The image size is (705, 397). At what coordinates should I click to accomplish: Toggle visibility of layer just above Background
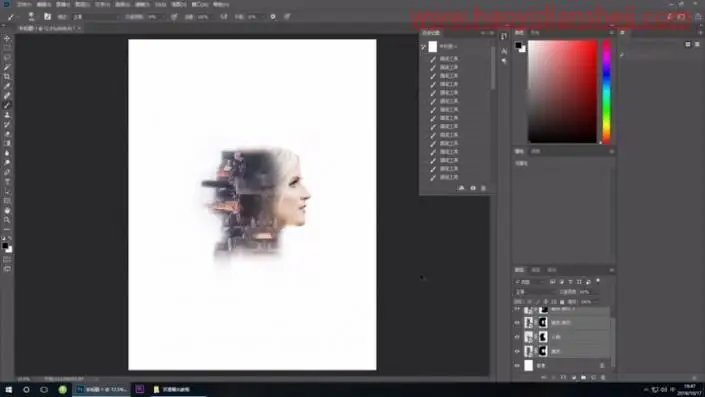point(517,351)
